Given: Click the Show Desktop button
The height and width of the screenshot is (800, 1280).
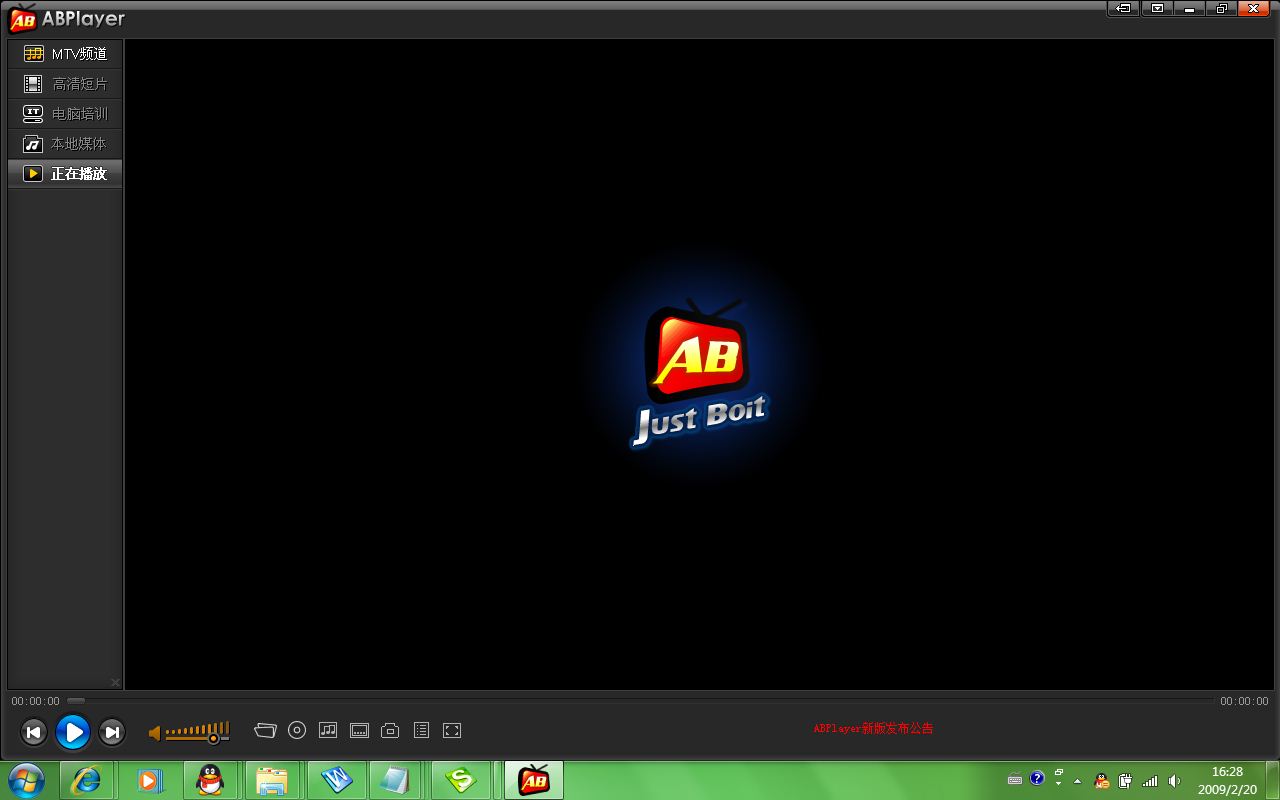Looking at the screenshot, I should (x=1272, y=780).
